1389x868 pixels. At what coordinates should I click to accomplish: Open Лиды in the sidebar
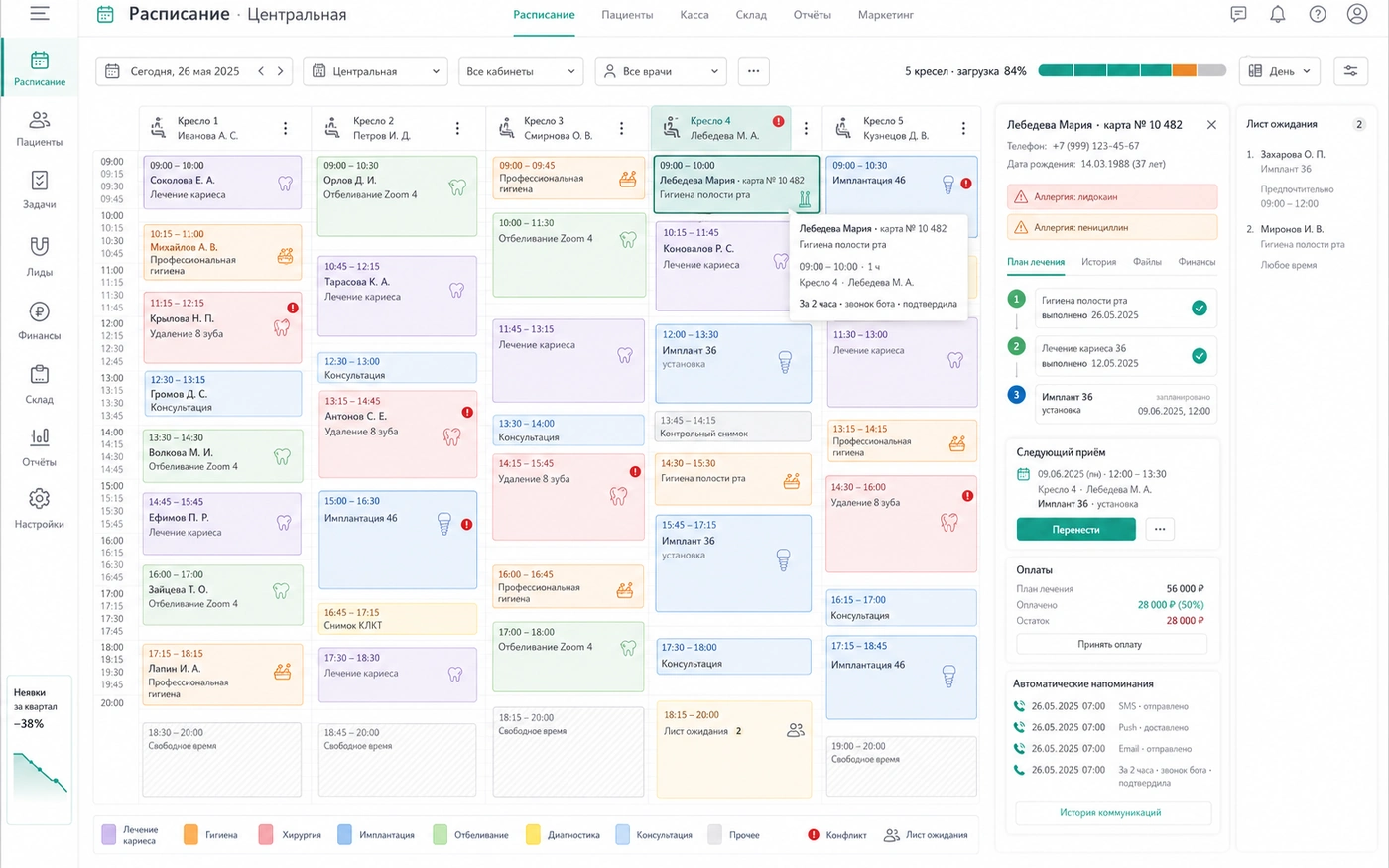click(40, 257)
